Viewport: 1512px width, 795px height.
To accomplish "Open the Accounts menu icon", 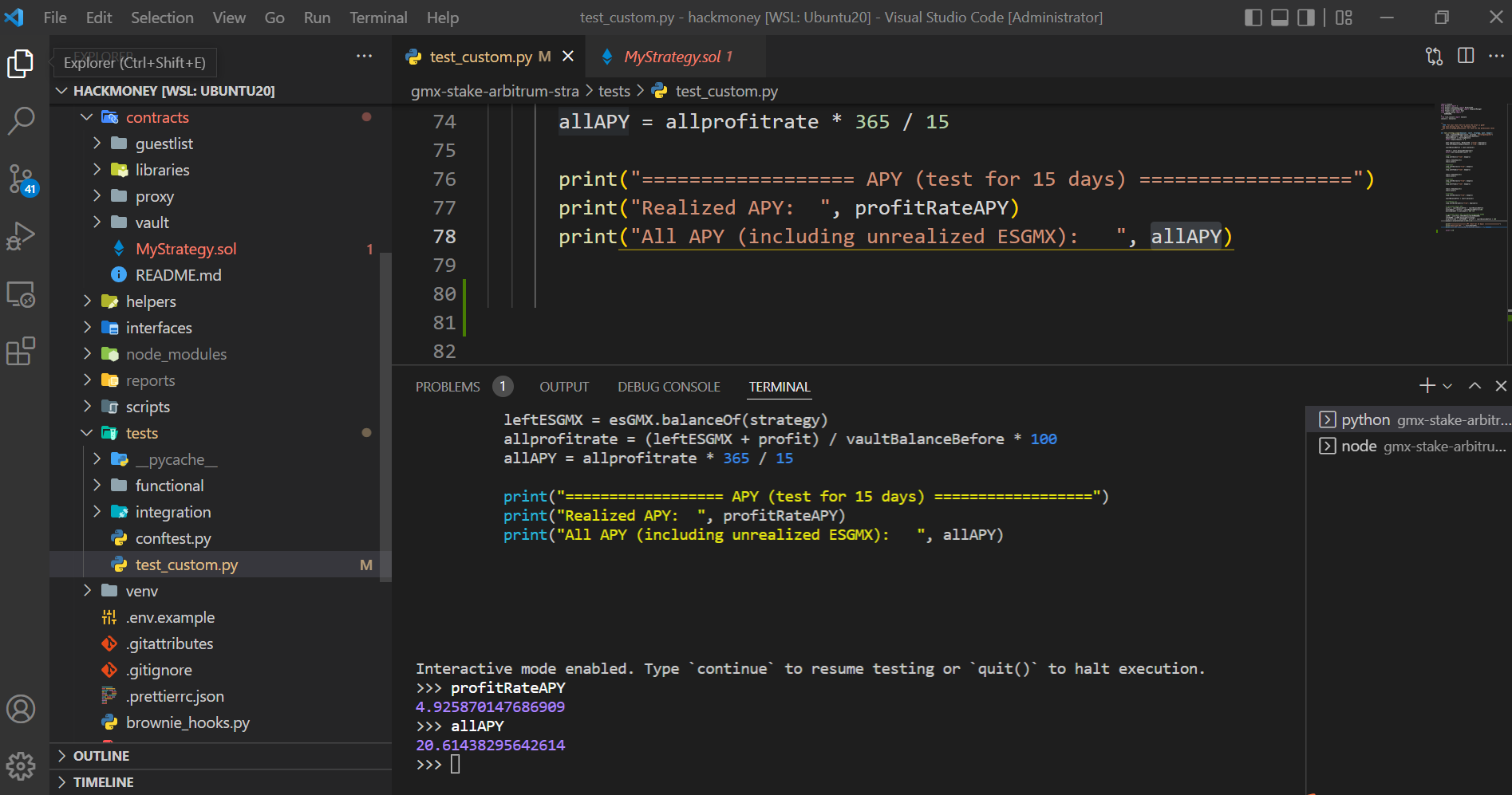I will point(21,709).
